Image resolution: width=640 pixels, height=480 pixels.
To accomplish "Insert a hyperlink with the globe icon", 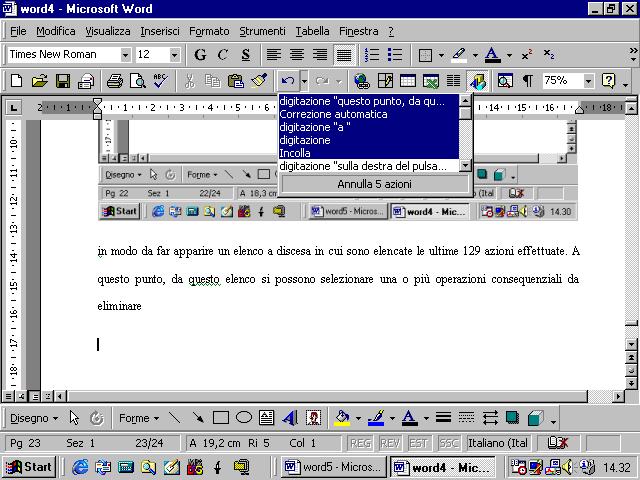I will click(x=362, y=81).
